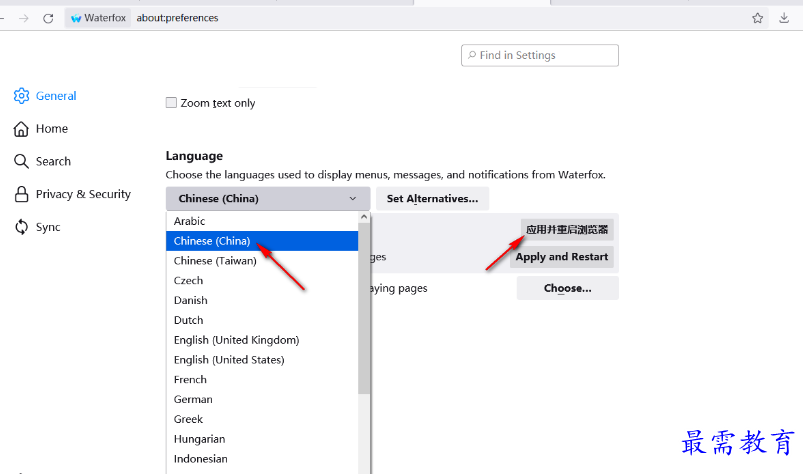Select English (United States)
The image size is (803, 474).
pyautogui.click(x=262, y=360)
